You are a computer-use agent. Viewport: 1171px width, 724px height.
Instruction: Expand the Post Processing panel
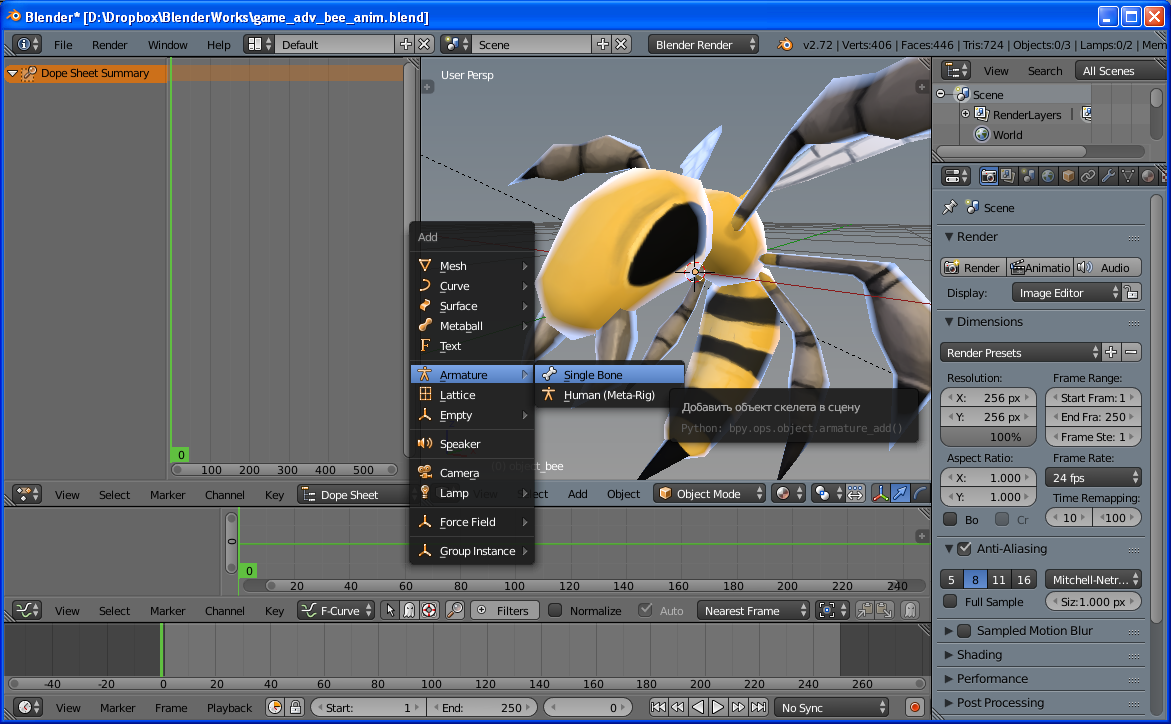1000,702
